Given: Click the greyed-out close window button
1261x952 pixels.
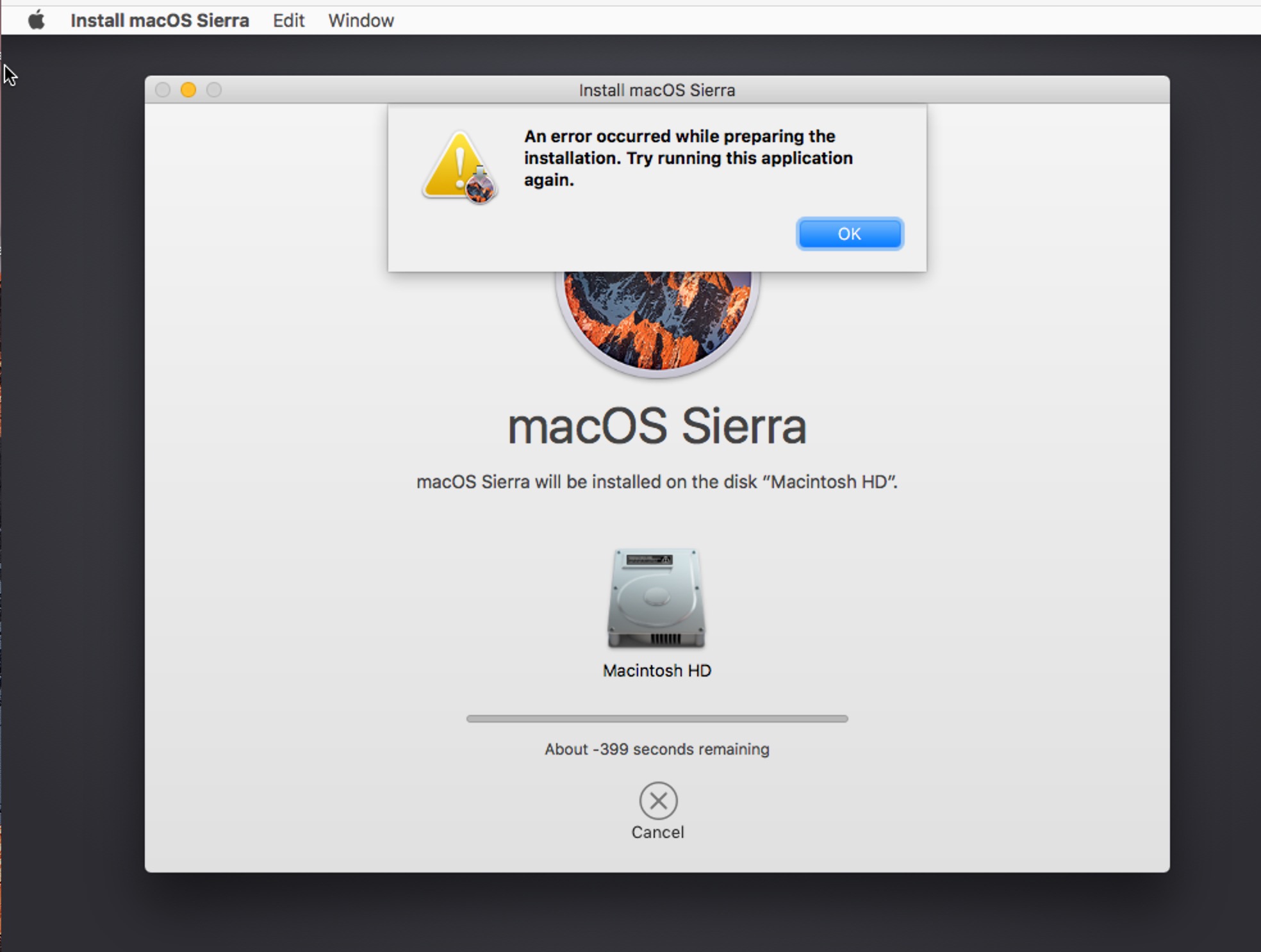Looking at the screenshot, I should pos(163,90).
